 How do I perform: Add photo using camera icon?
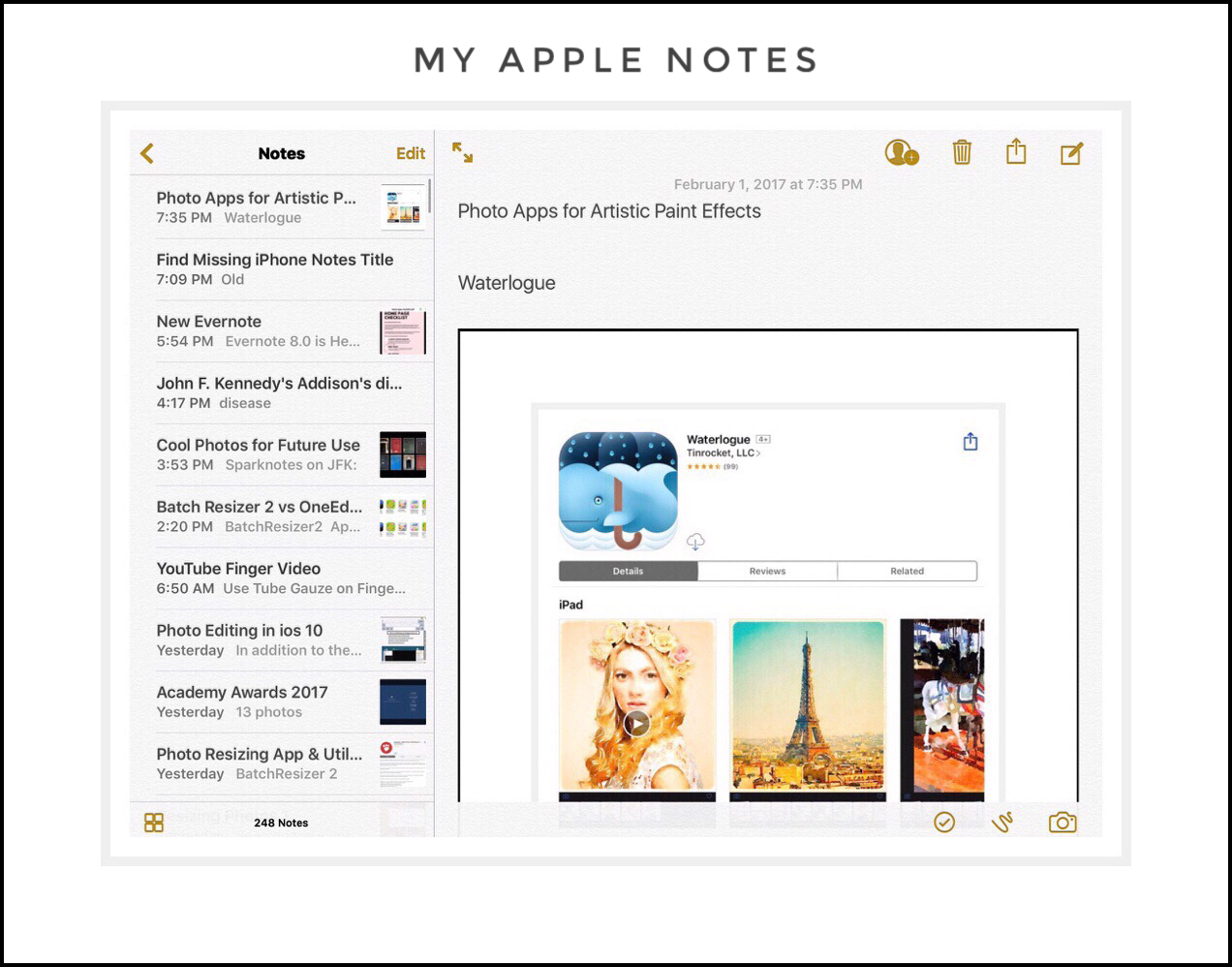click(1063, 823)
